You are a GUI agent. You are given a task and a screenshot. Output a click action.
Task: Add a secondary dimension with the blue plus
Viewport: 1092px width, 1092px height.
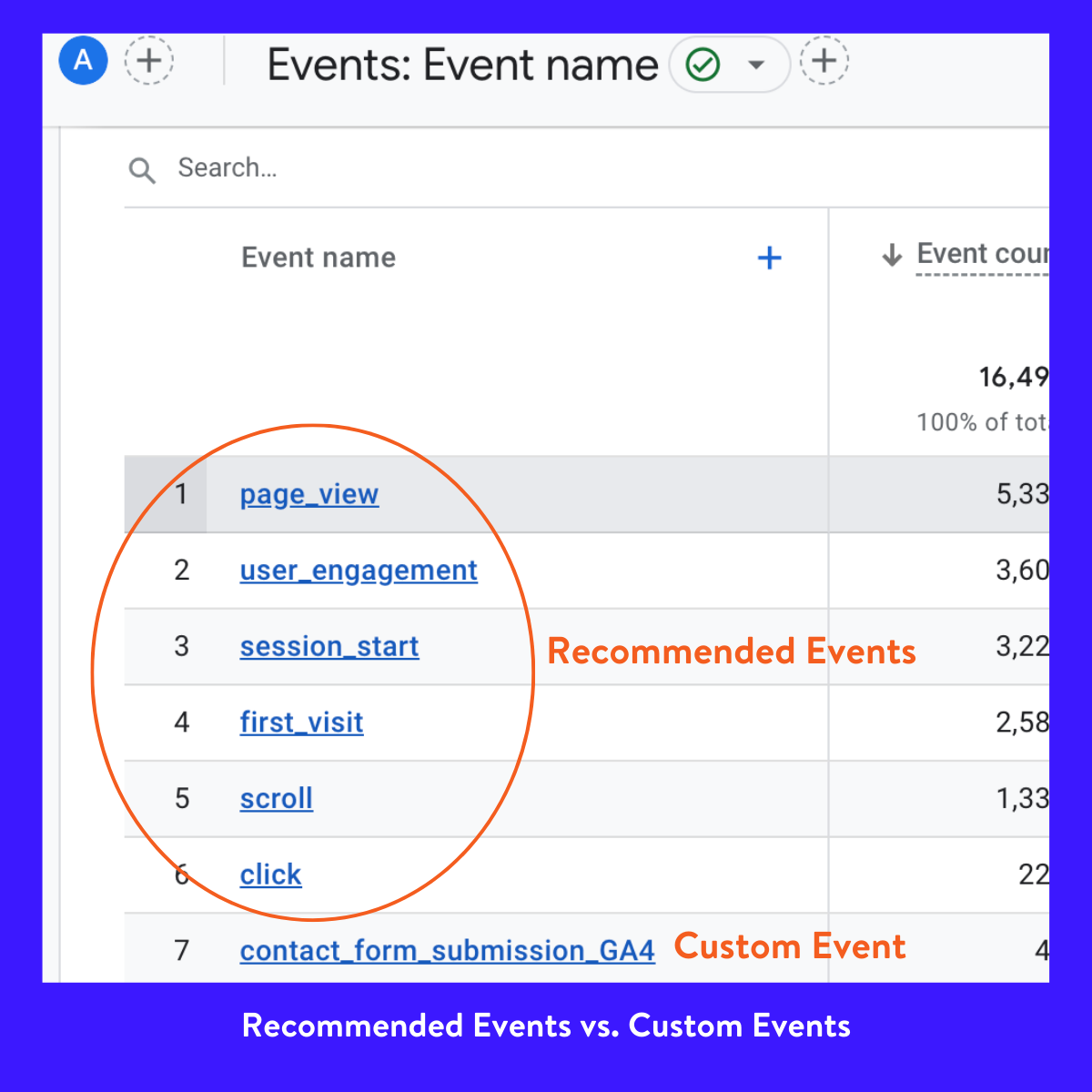pos(770,258)
